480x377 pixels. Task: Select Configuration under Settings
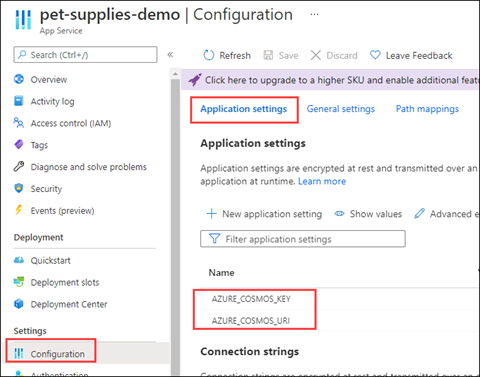coord(58,354)
